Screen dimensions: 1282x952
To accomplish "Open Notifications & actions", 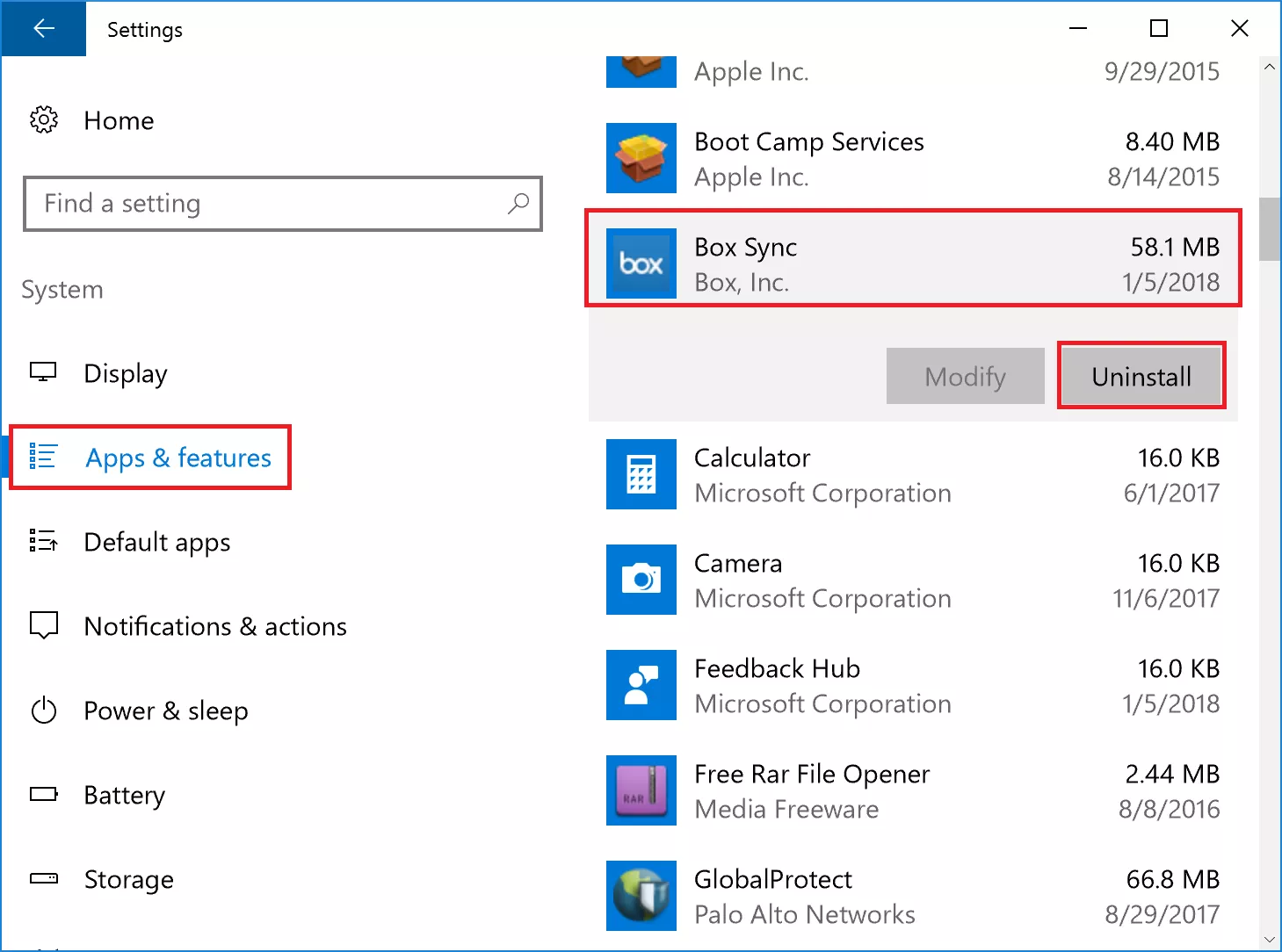I will (215, 626).
